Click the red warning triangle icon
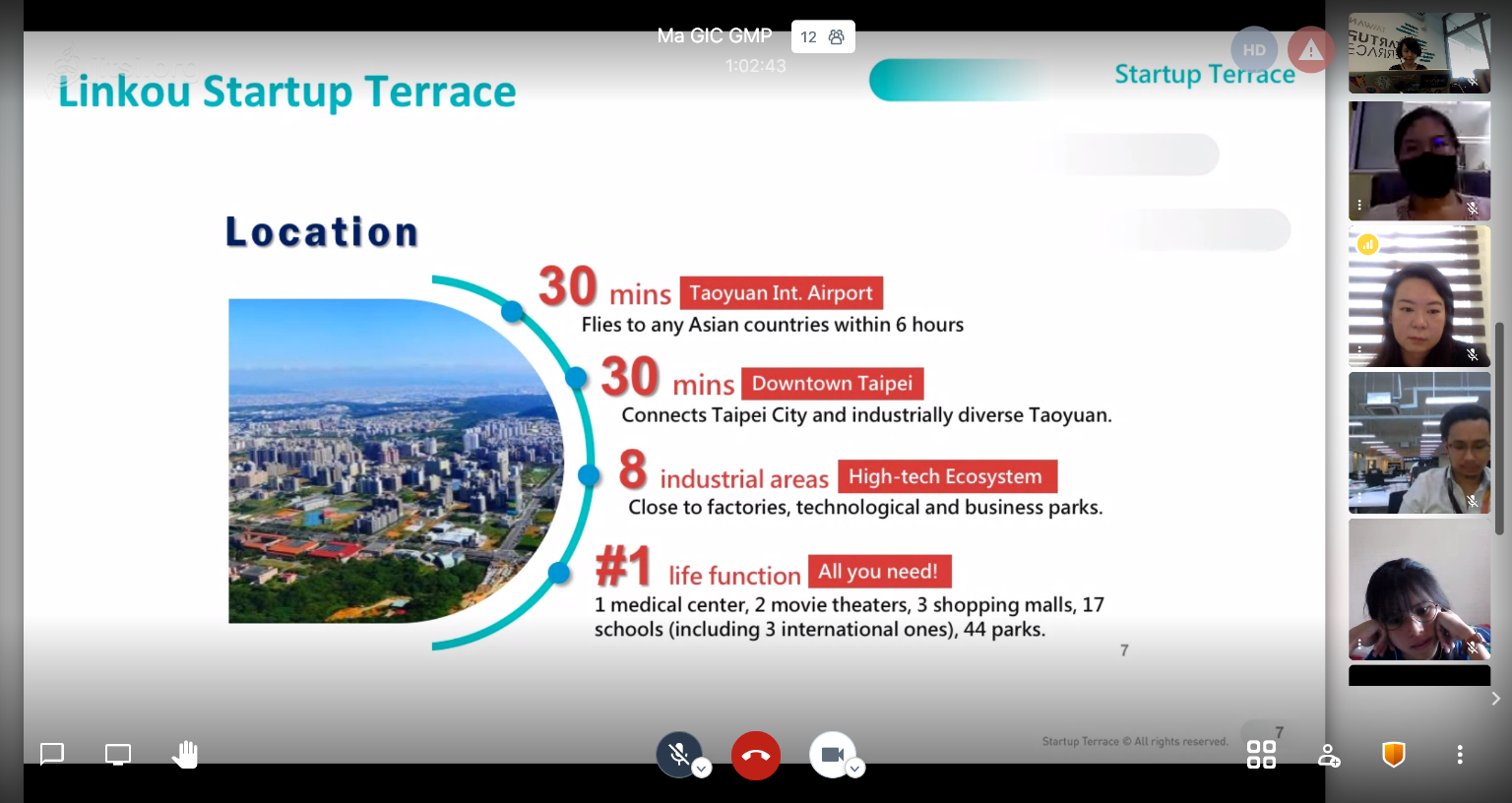The image size is (1512, 803). tap(1310, 50)
